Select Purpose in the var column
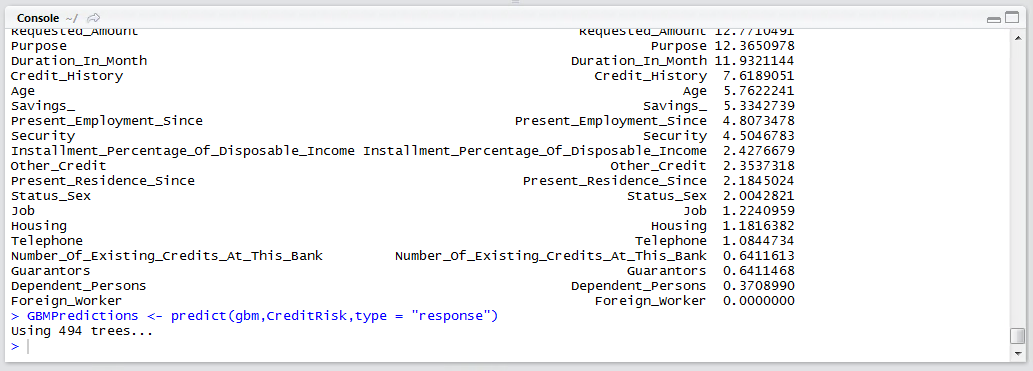The height and width of the screenshot is (371, 1033). point(679,46)
